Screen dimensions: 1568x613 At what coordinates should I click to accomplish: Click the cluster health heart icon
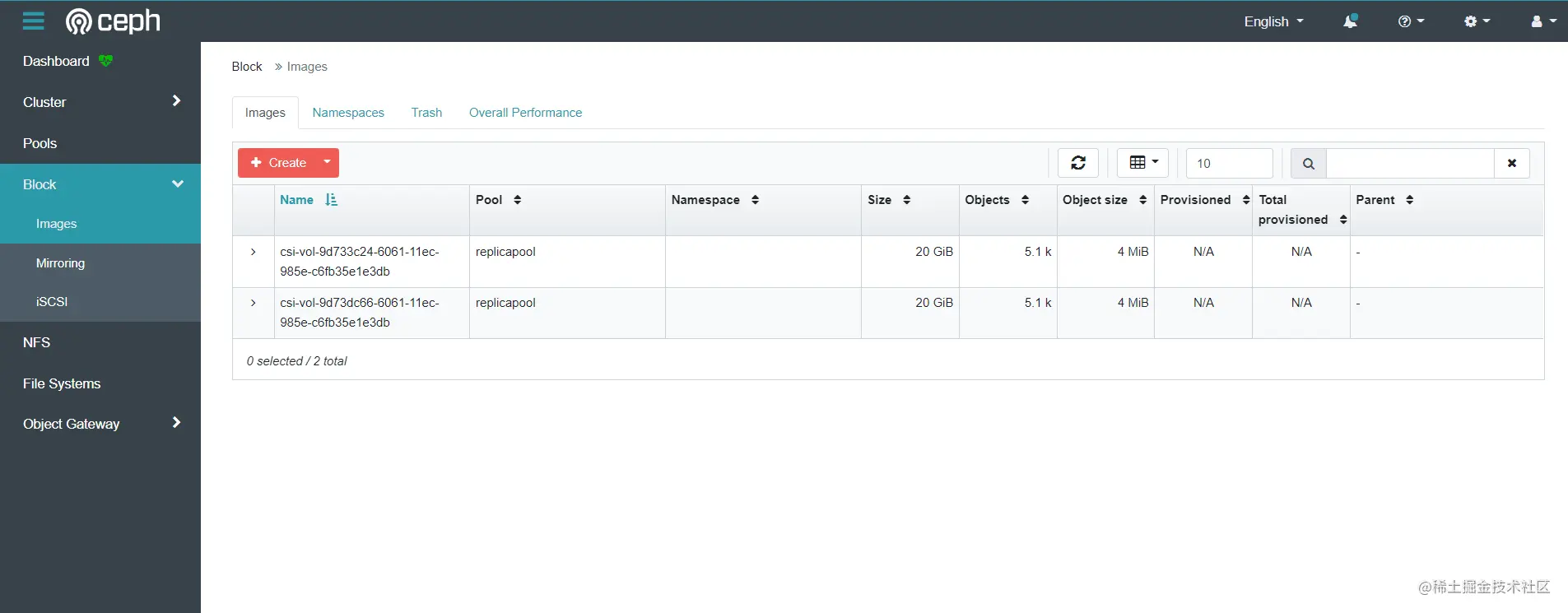[105, 61]
